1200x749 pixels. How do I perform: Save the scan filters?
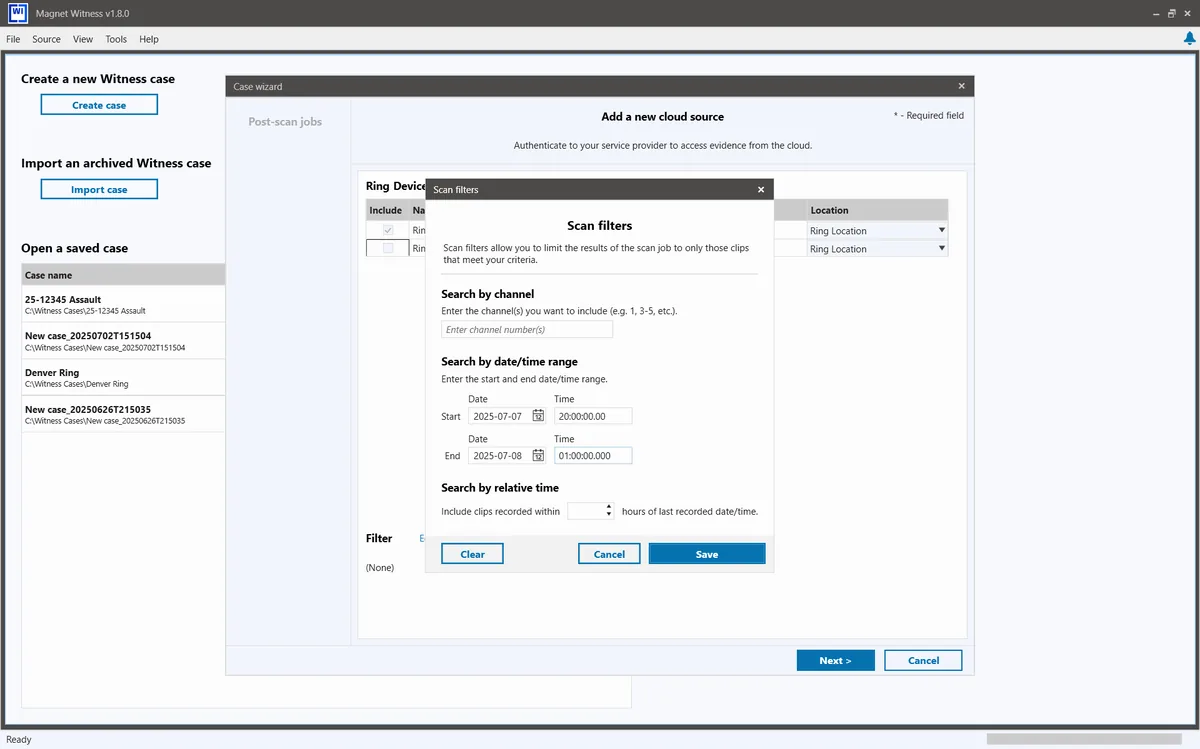coord(707,554)
